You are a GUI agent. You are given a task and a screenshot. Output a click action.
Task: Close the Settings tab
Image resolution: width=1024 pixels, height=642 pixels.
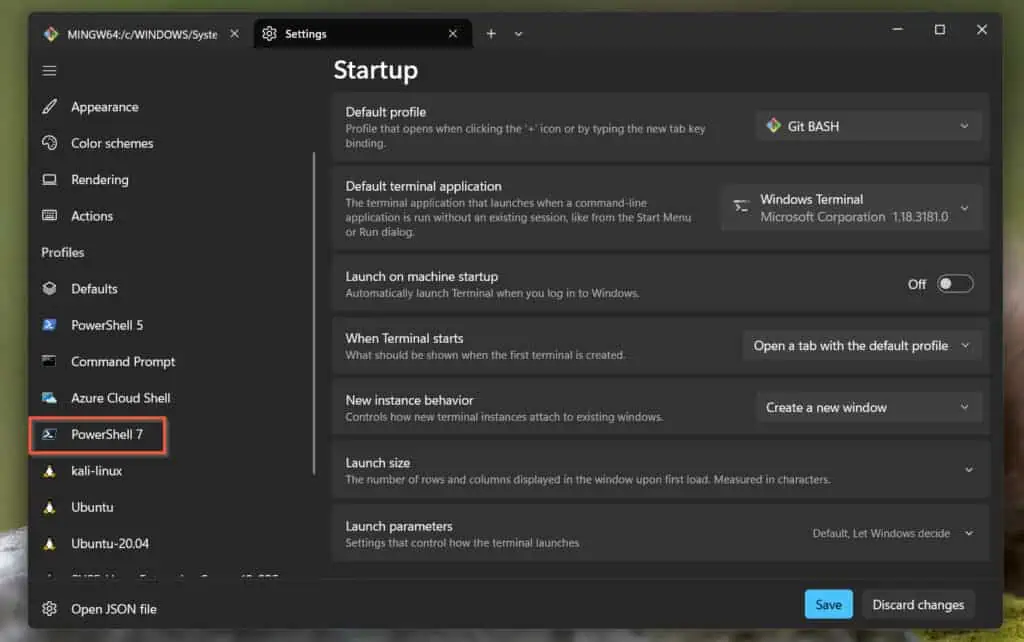point(453,33)
